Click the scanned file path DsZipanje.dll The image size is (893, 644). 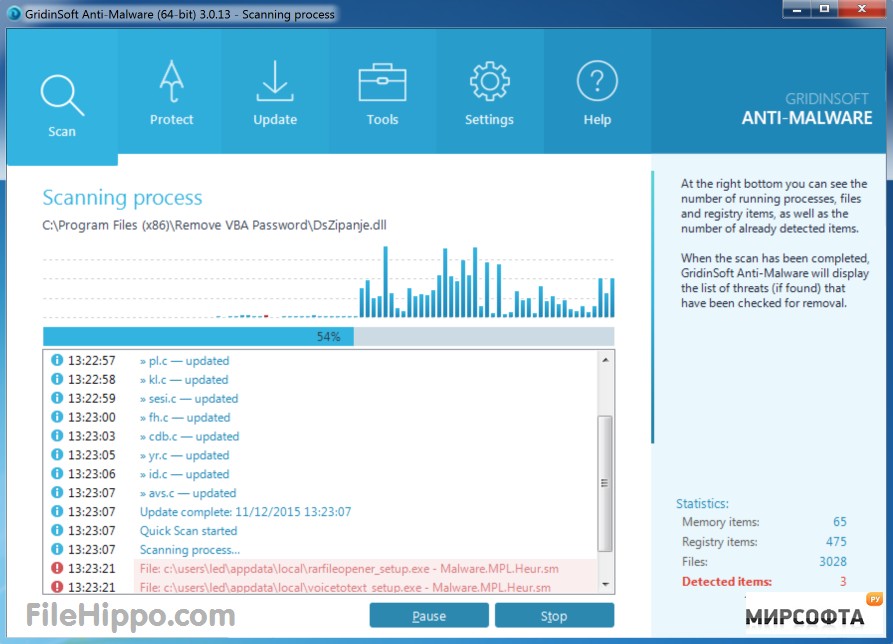click(214, 225)
